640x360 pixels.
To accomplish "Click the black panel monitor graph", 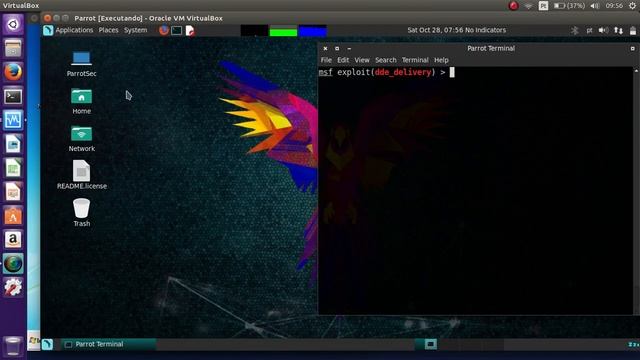I will 254,31.
